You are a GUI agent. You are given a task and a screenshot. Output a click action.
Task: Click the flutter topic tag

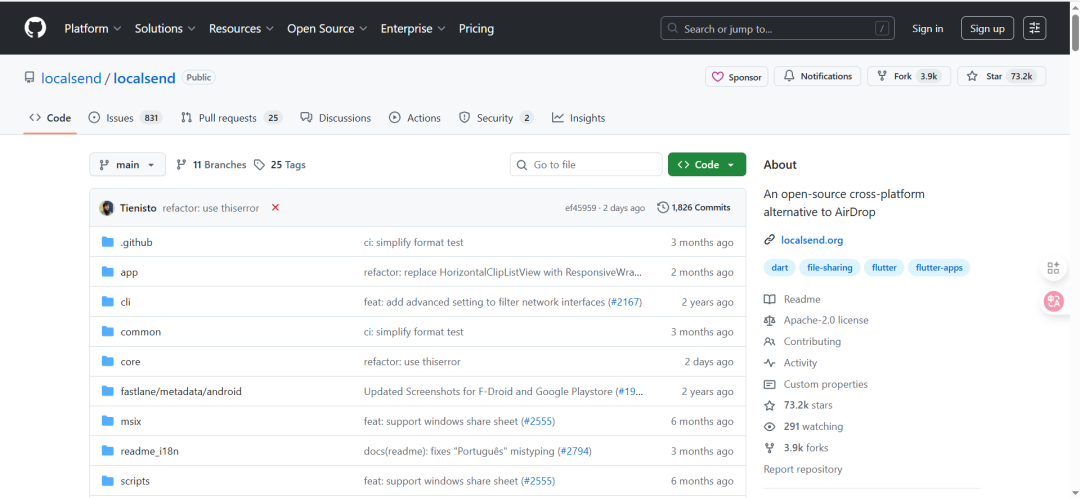tap(884, 268)
